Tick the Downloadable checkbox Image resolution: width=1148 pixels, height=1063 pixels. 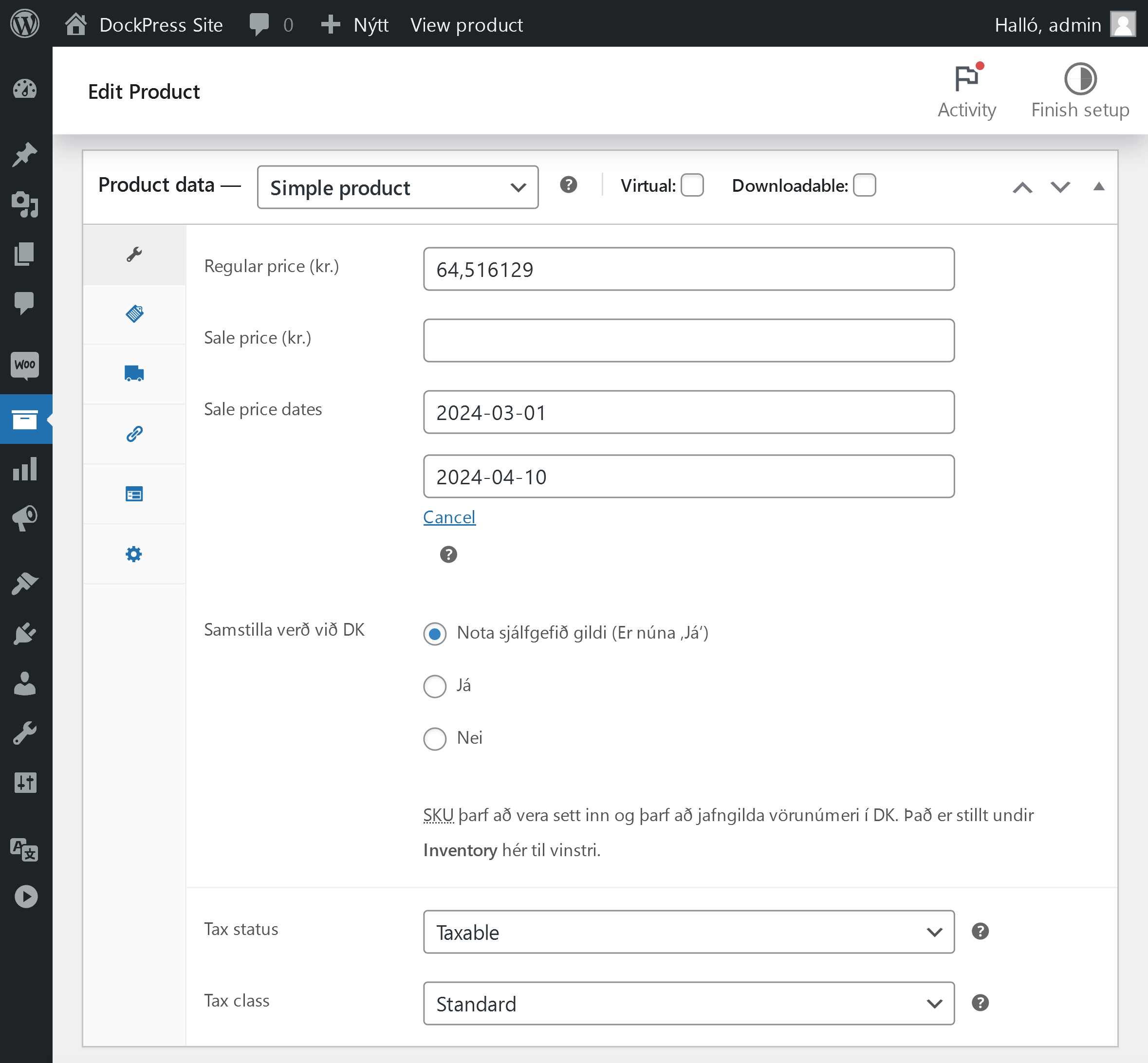coord(864,185)
